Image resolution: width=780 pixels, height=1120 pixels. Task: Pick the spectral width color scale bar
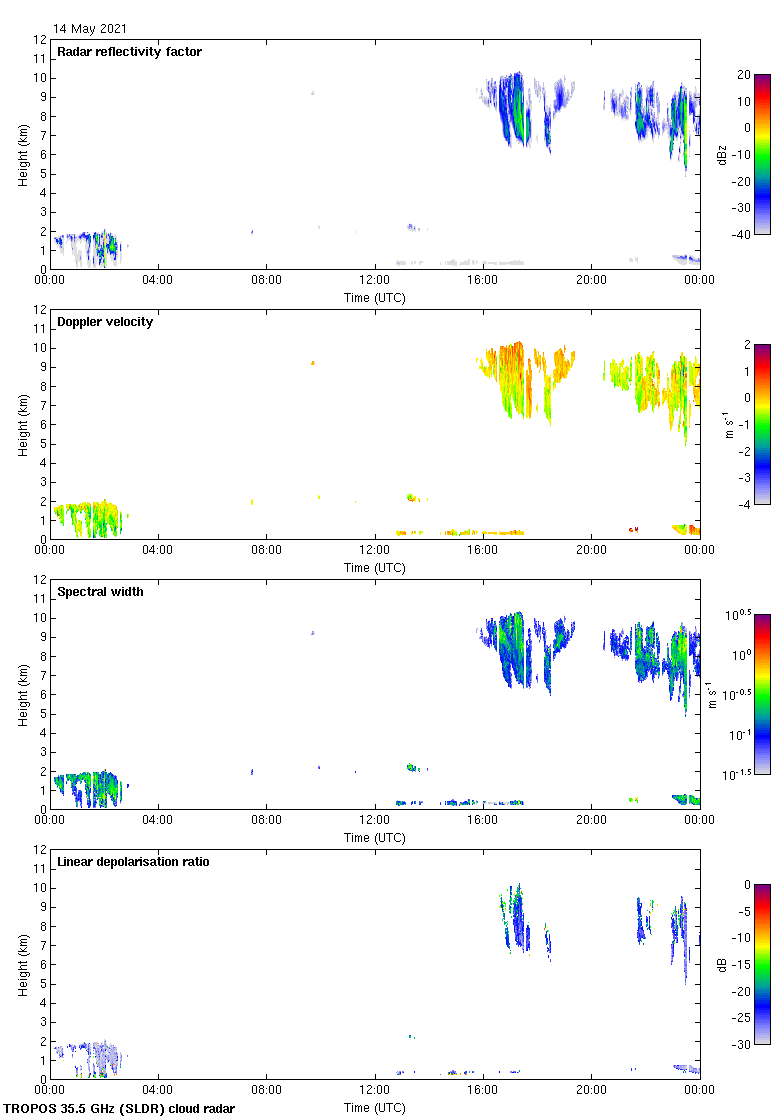[x=762, y=694]
